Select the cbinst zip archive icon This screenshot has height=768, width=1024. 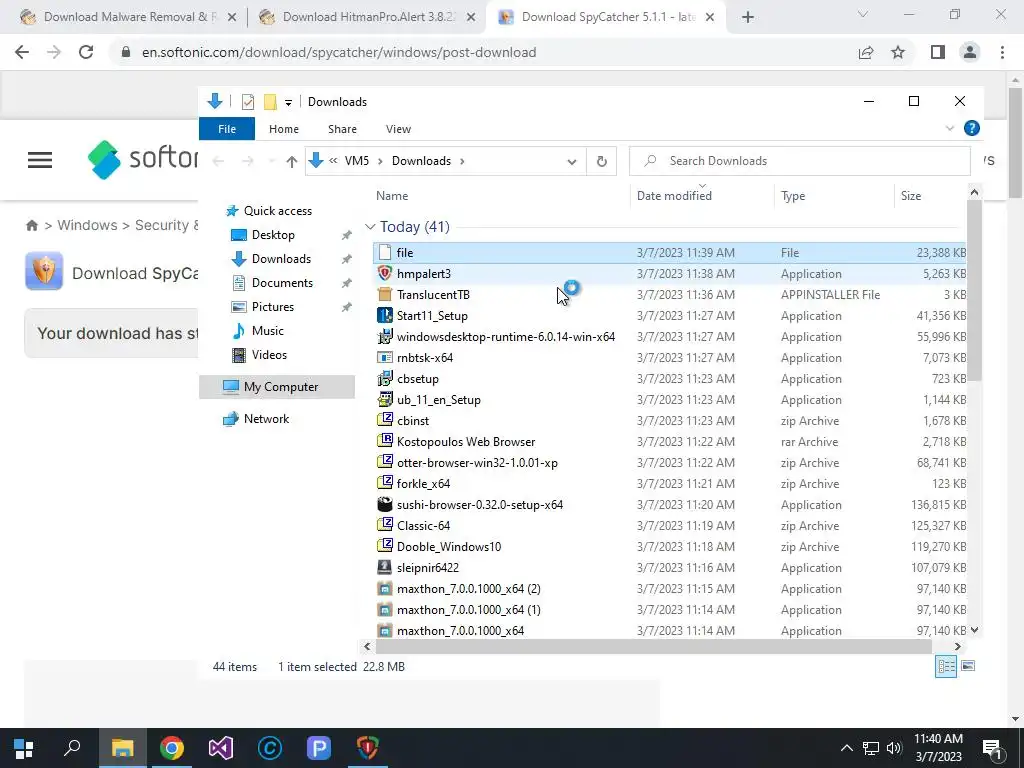(385, 421)
